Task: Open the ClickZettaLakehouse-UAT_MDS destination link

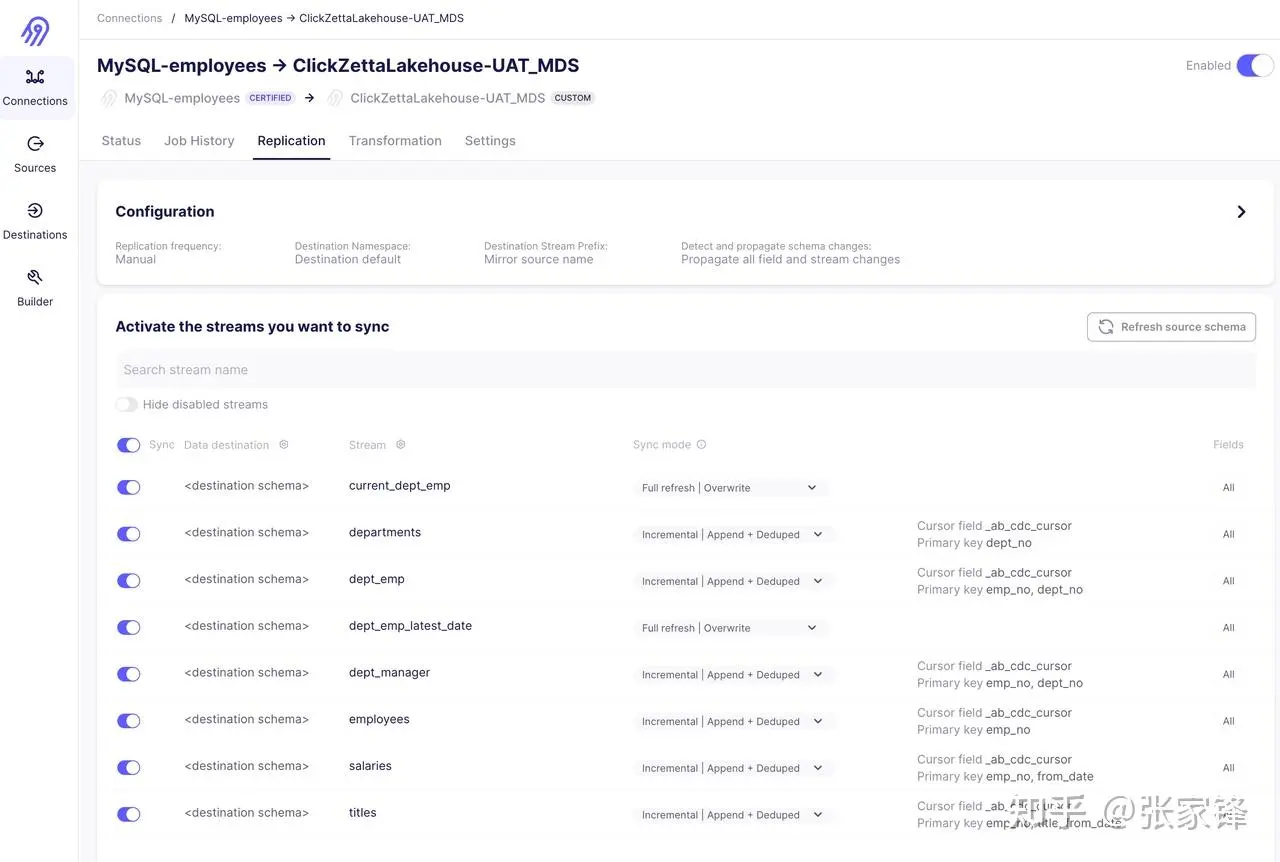Action: click(448, 98)
